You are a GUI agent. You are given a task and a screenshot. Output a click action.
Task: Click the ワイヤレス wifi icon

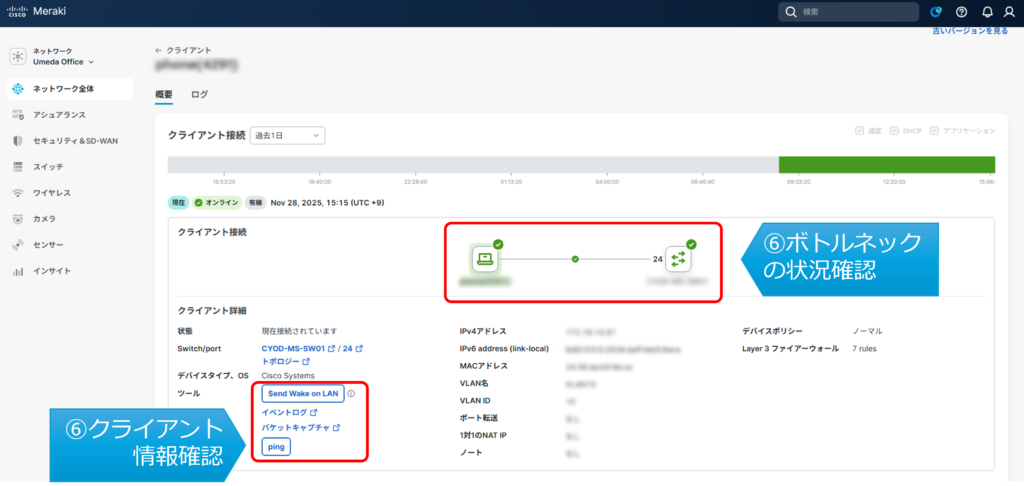(18, 193)
